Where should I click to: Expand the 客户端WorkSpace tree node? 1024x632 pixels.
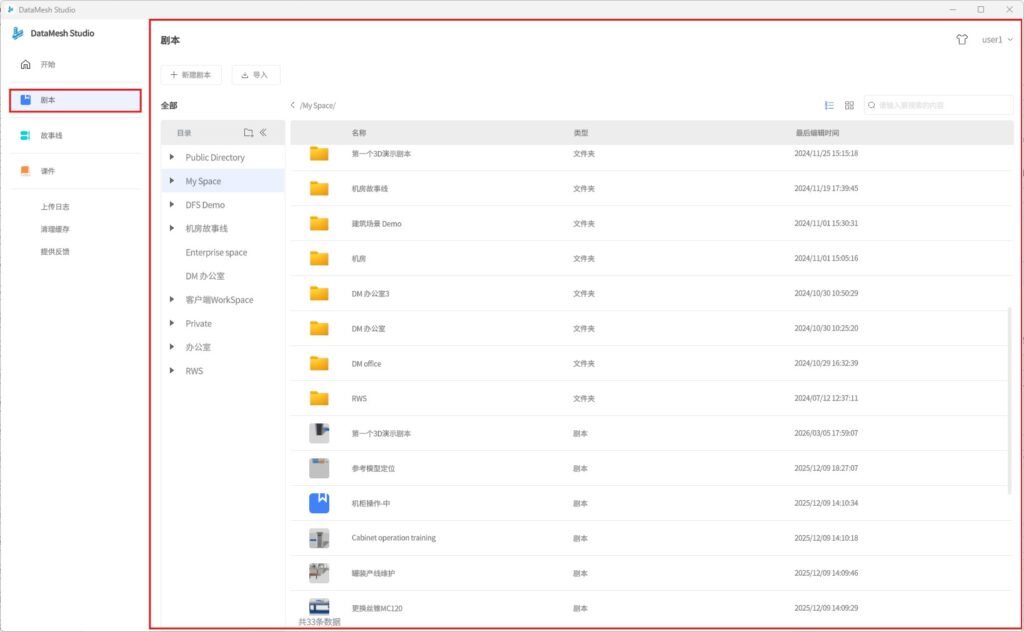click(x=172, y=300)
